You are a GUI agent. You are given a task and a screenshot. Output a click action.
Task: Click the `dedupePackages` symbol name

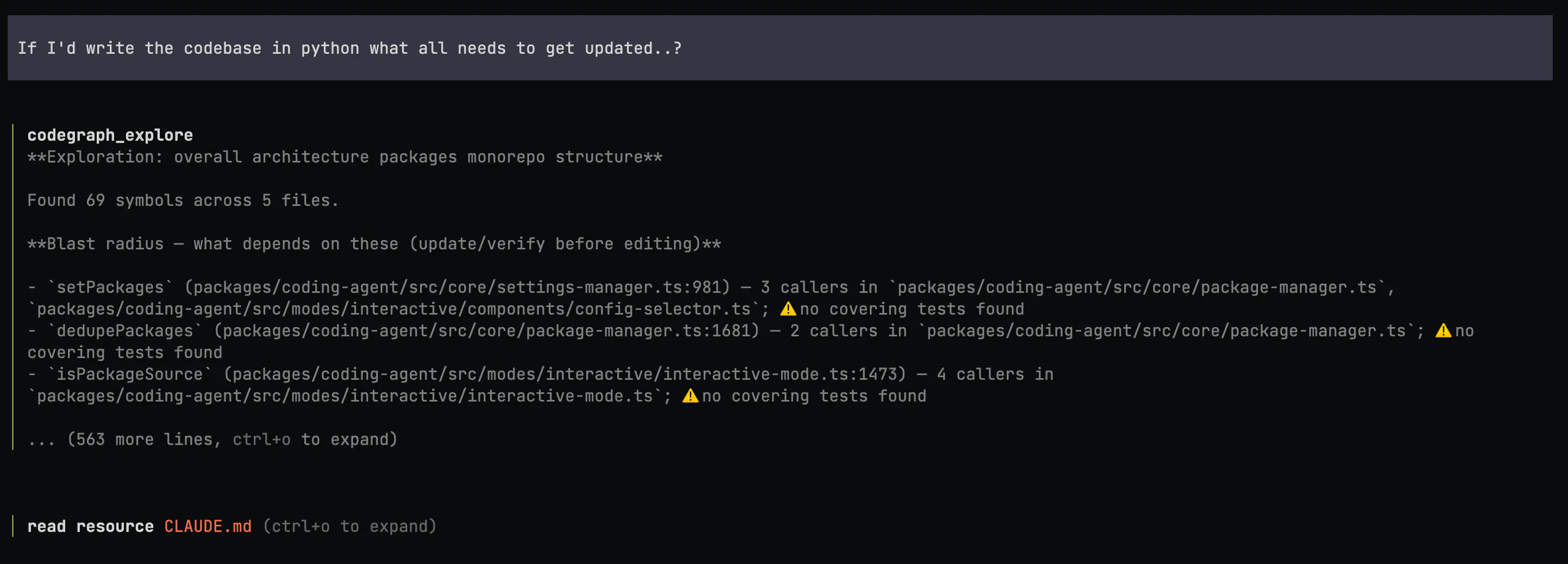(125, 331)
